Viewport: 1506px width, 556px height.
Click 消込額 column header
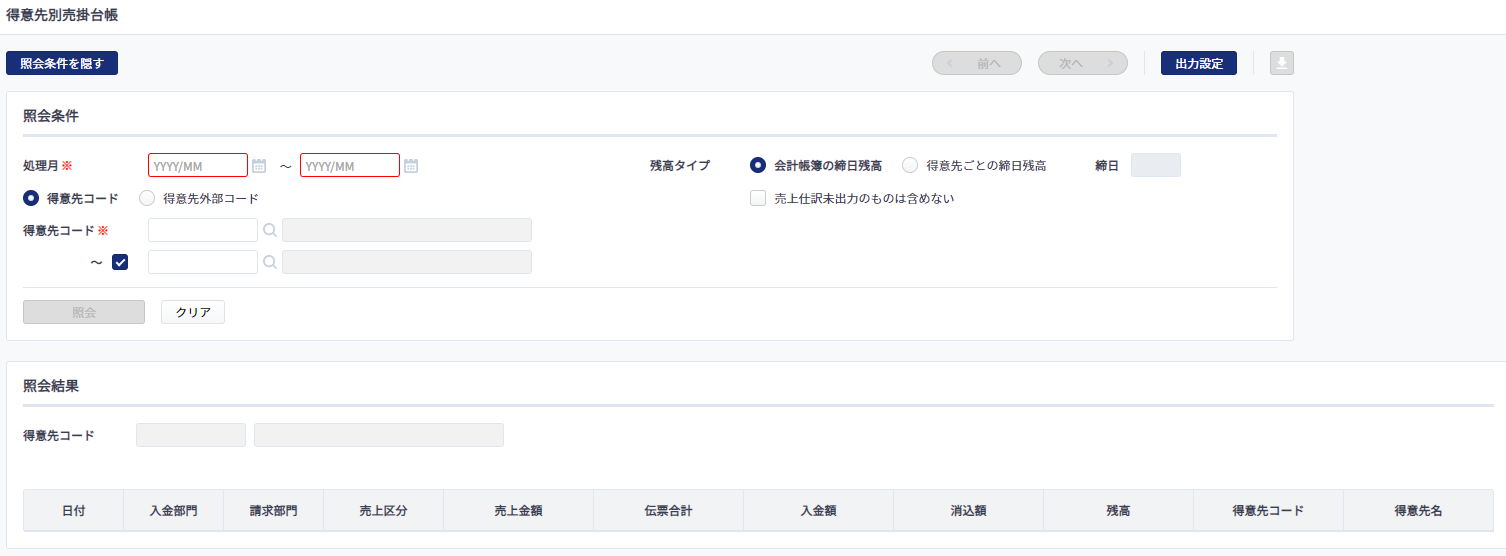pyautogui.click(x=968, y=511)
